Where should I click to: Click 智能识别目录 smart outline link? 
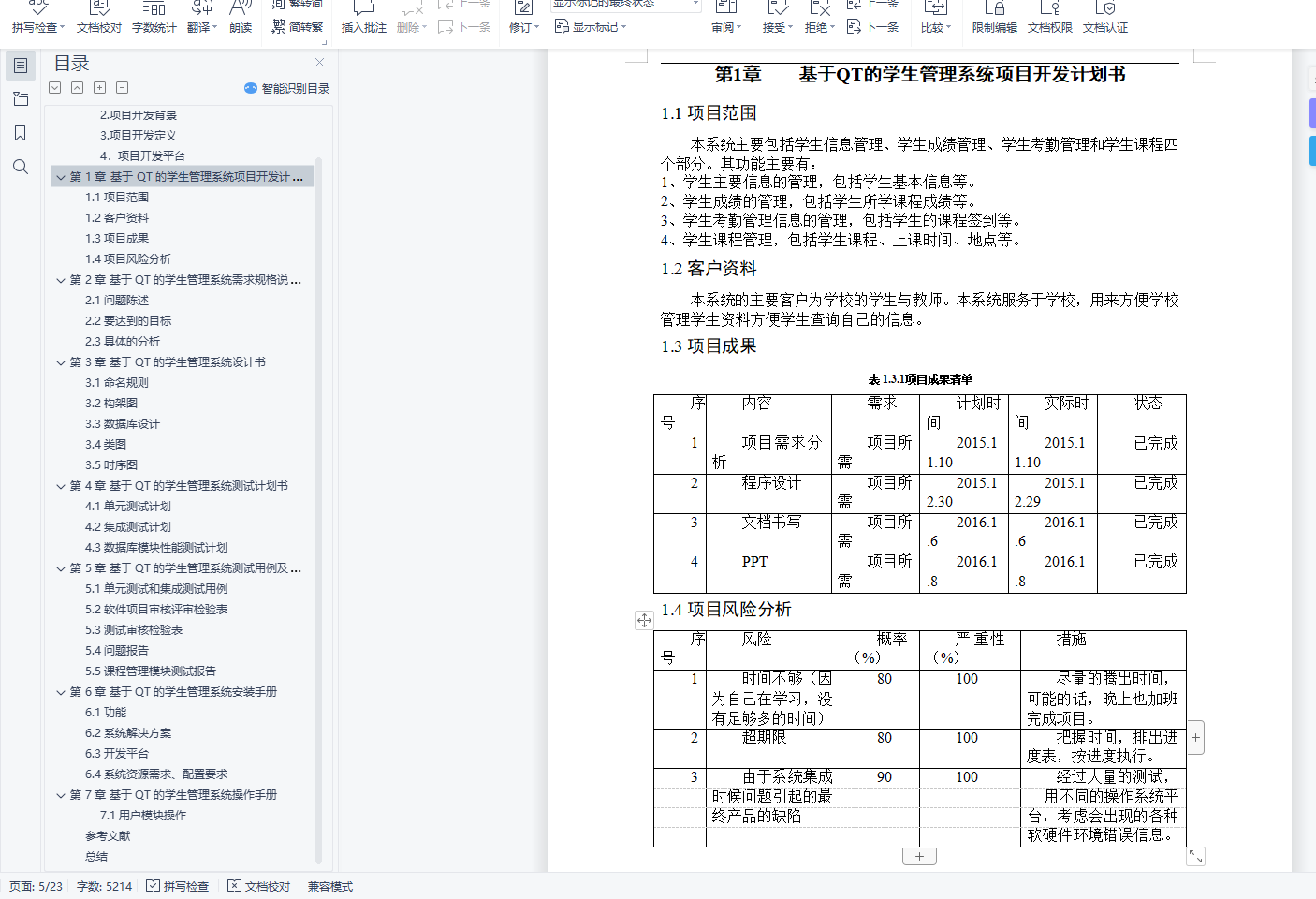[x=286, y=88]
